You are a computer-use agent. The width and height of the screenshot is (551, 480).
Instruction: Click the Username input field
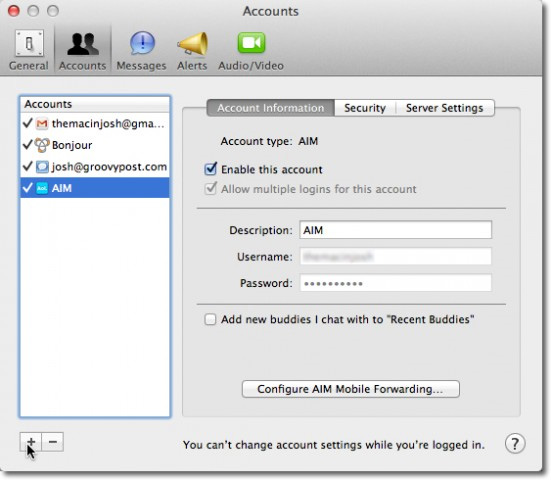(395, 257)
